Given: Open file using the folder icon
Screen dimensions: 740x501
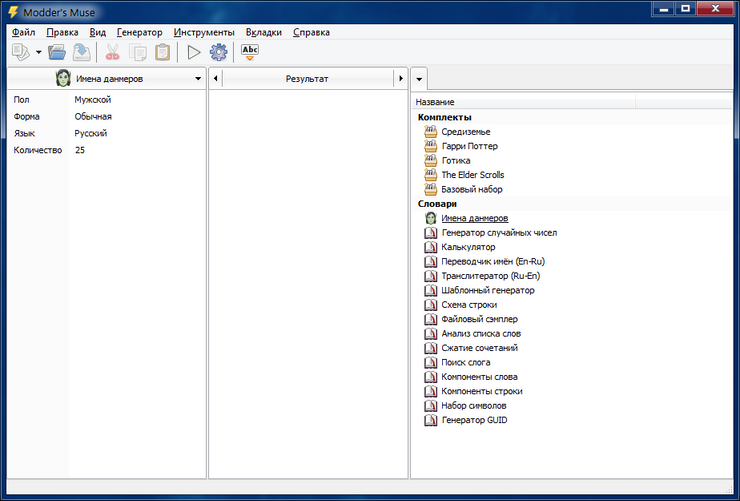Looking at the screenshot, I should coord(57,52).
